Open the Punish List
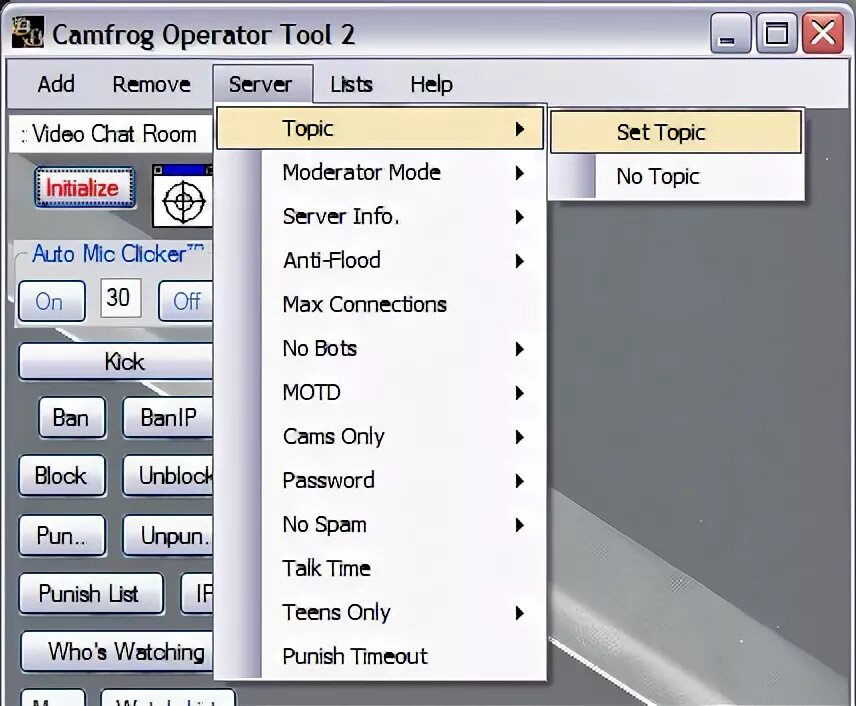 (91, 594)
